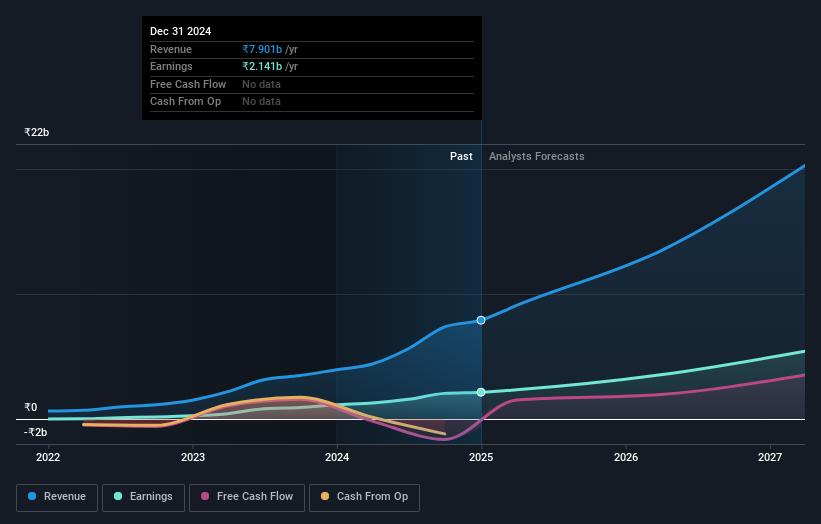
Task: Click the 2027 x-axis label
Action: pyautogui.click(x=770, y=457)
